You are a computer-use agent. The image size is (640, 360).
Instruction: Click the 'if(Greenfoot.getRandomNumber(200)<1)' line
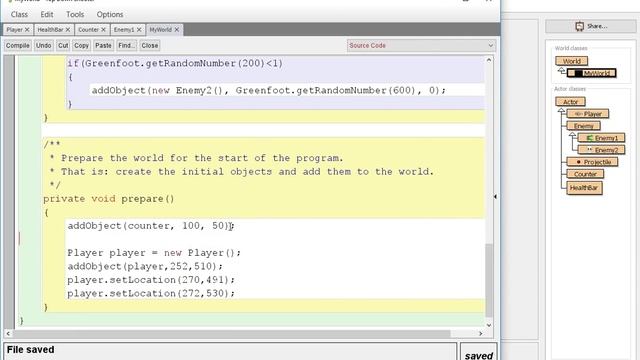[x=175, y=63]
